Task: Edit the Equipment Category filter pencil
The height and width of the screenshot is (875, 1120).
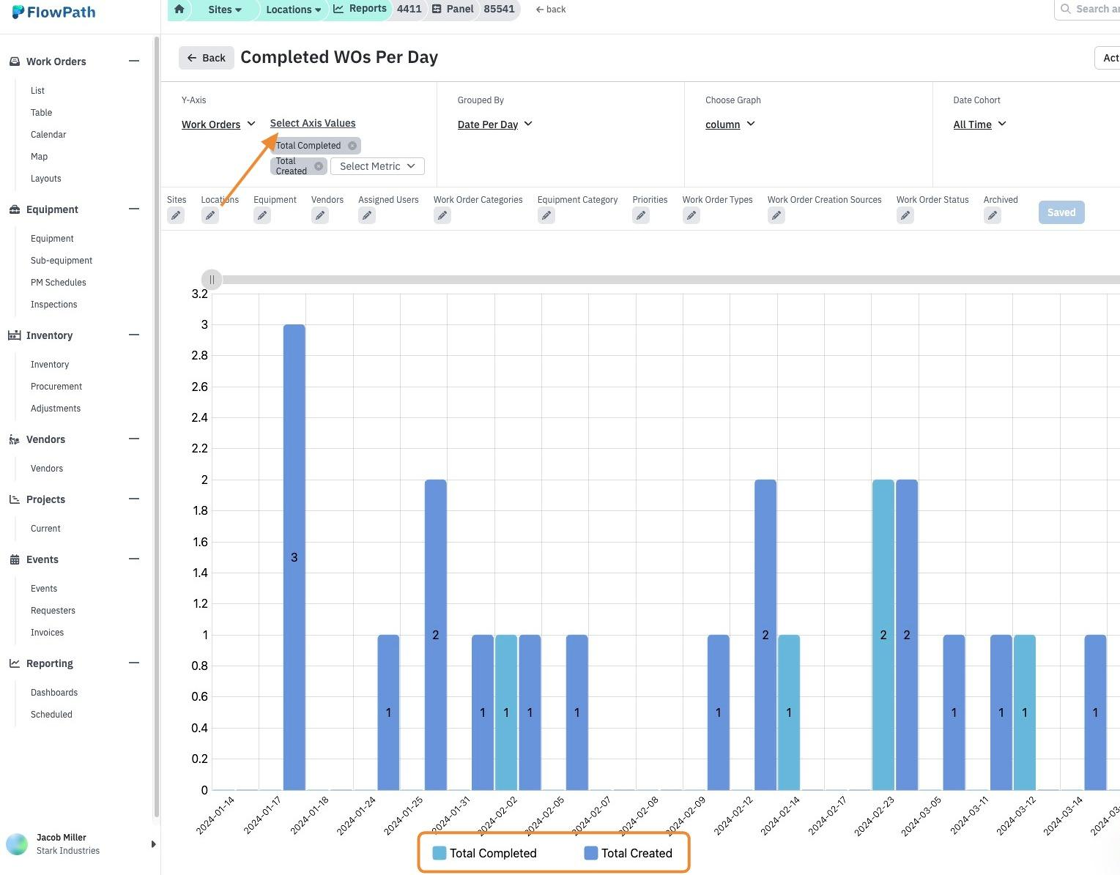Action: pyautogui.click(x=546, y=215)
